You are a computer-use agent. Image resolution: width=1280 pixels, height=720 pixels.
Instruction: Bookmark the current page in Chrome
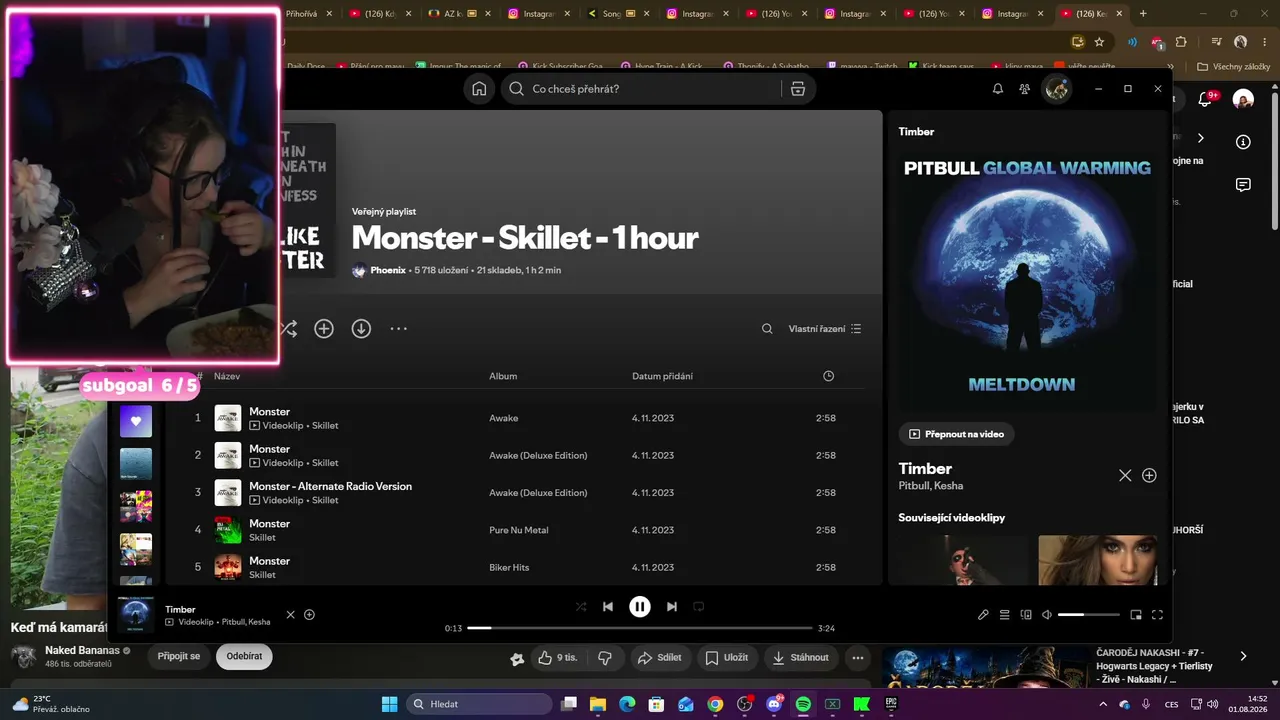click(x=1099, y=42)
